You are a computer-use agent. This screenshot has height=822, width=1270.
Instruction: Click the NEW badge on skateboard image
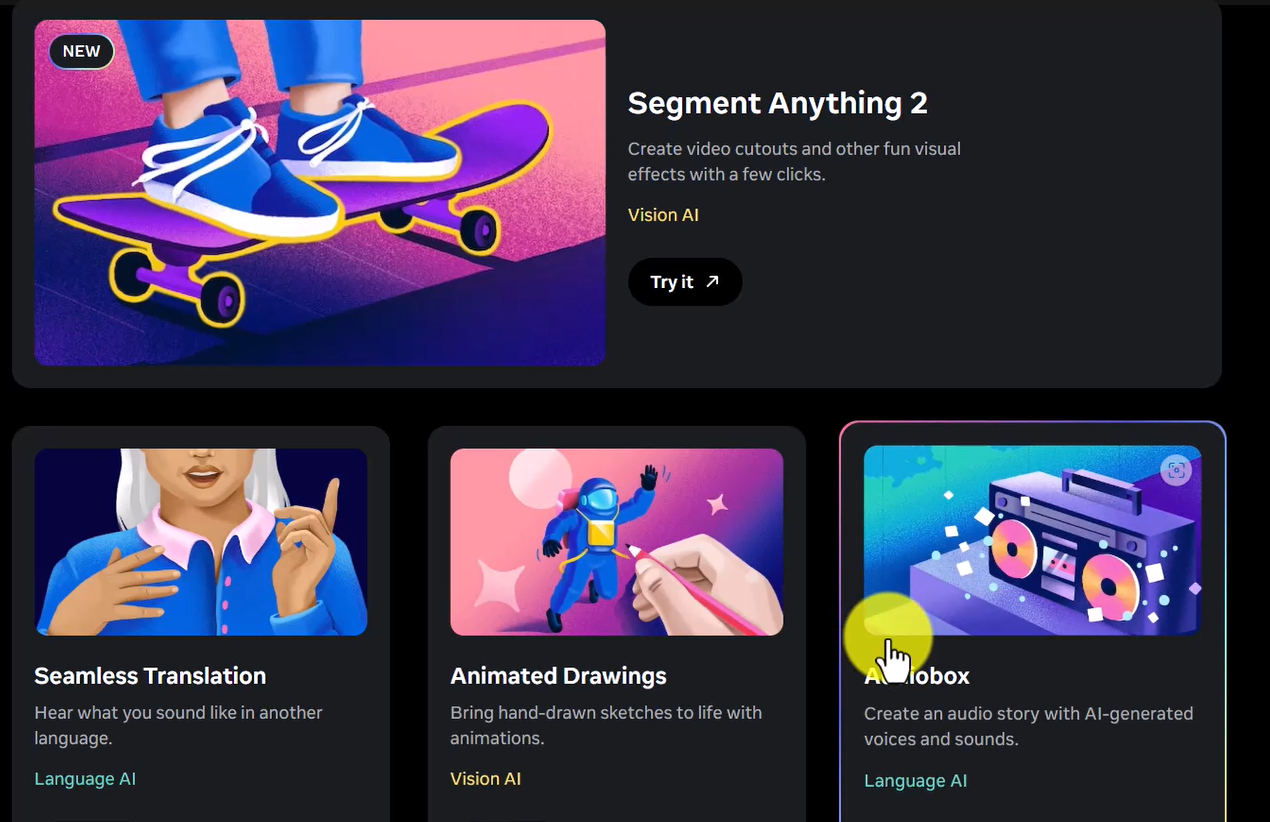click(x=82, y=51)
